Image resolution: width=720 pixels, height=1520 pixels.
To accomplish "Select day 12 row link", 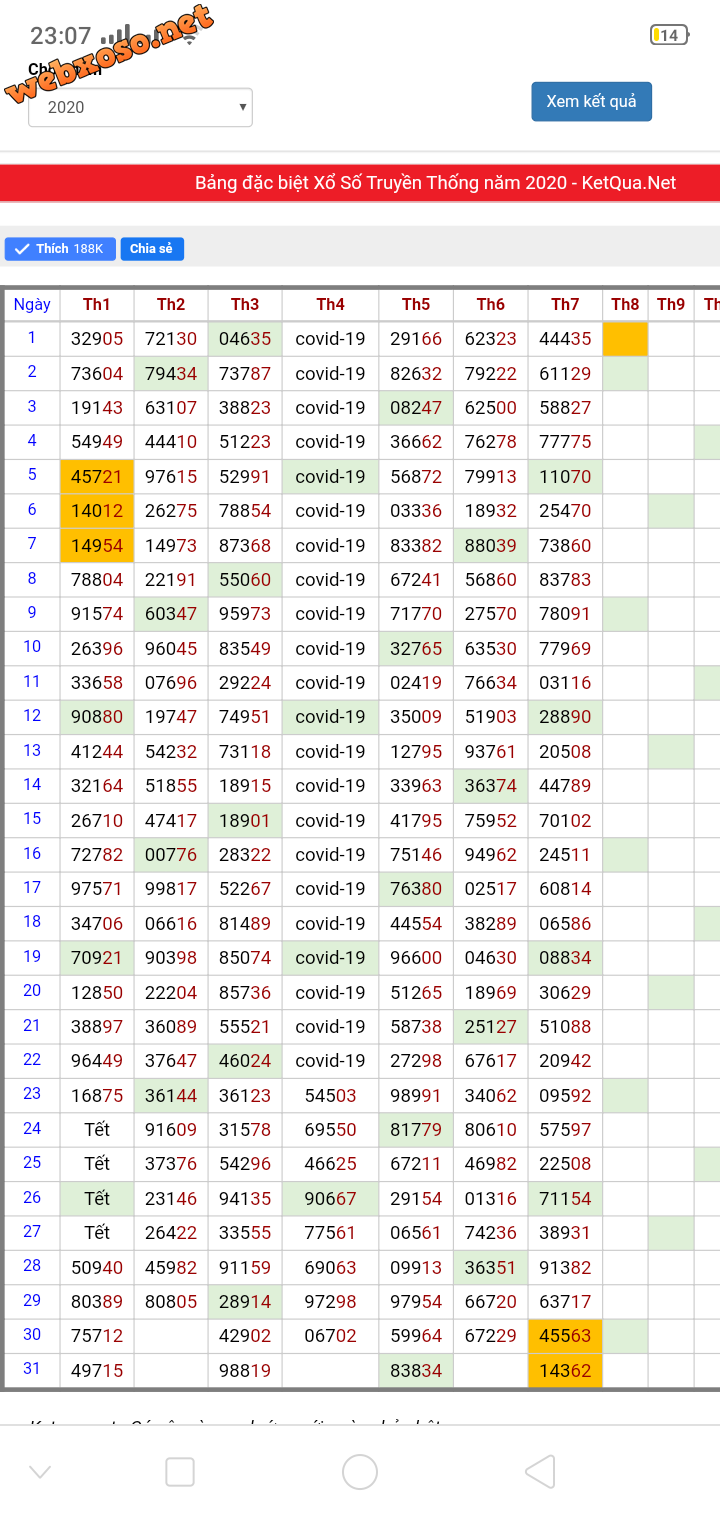I will 32,716.
